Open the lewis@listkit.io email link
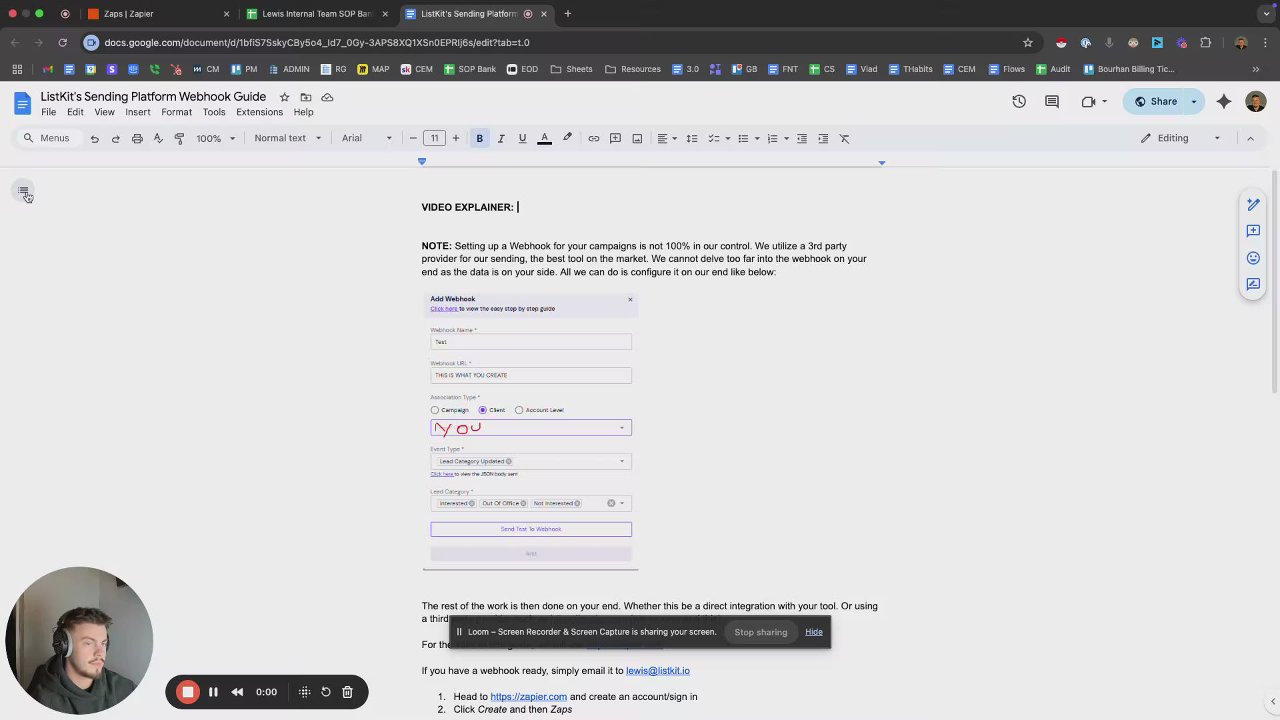1280x720 pixels. pos(658,671)
